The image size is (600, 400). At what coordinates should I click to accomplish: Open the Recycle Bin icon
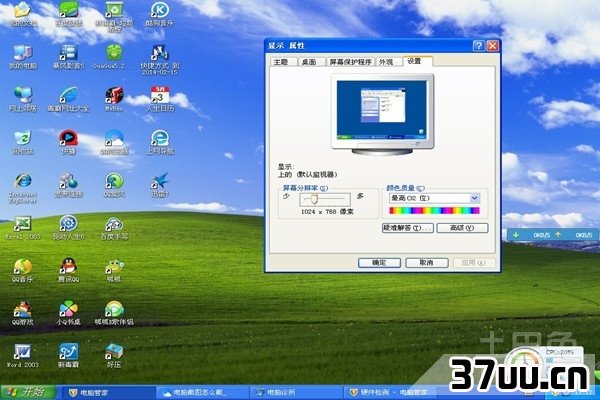tap(23, 139)
